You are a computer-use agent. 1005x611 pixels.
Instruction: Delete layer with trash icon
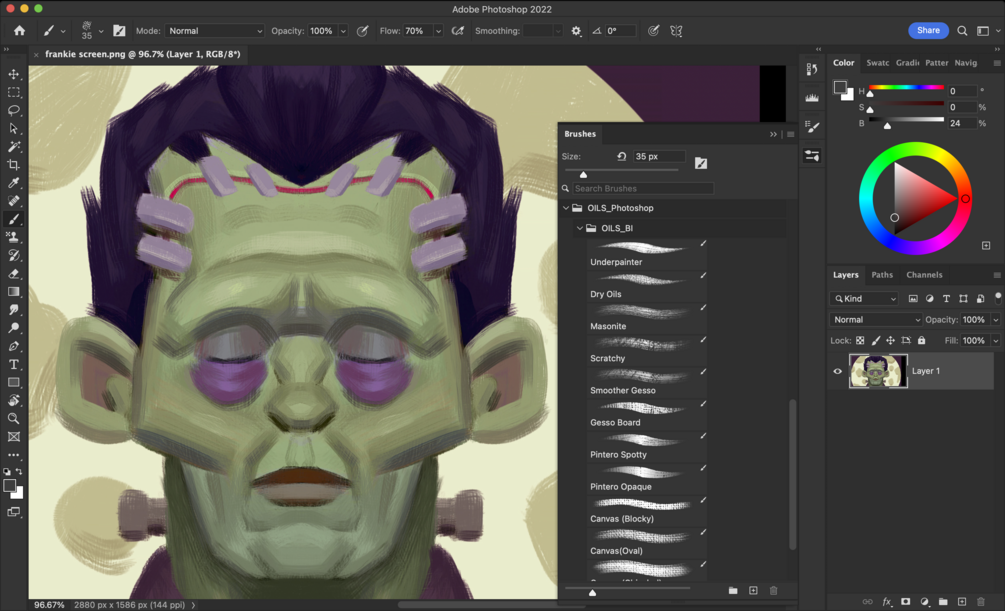click(981, 601)
